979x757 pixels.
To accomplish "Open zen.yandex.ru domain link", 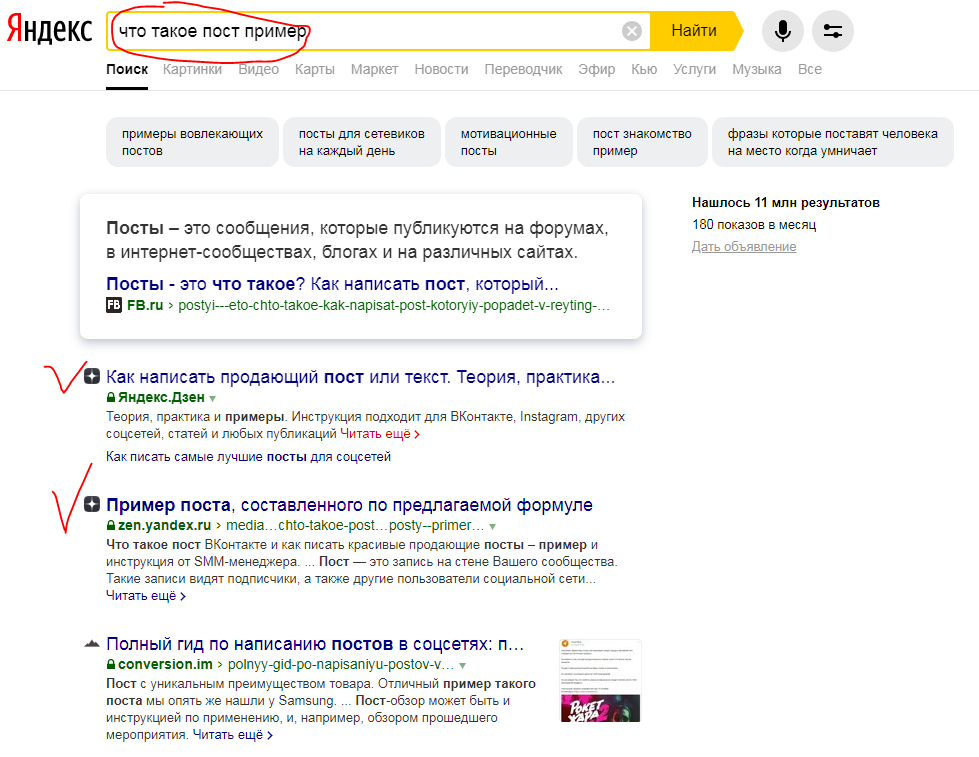I will (164, 525).
